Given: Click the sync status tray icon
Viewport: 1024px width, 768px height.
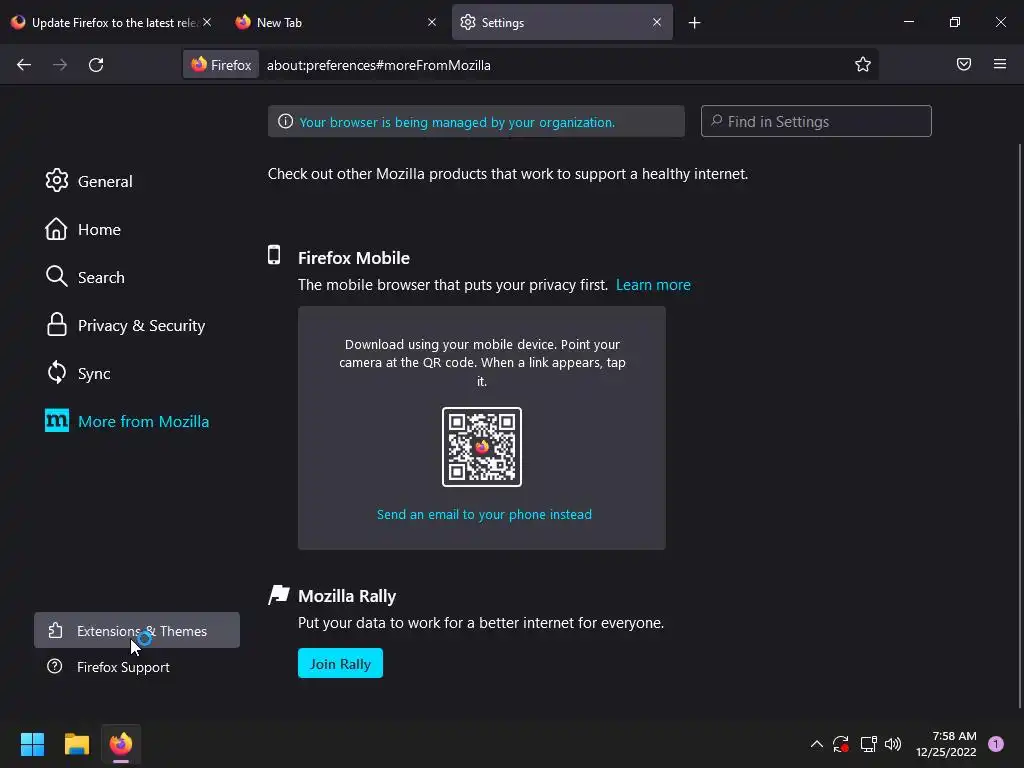Looking at the screenshot, I should 840,744.
